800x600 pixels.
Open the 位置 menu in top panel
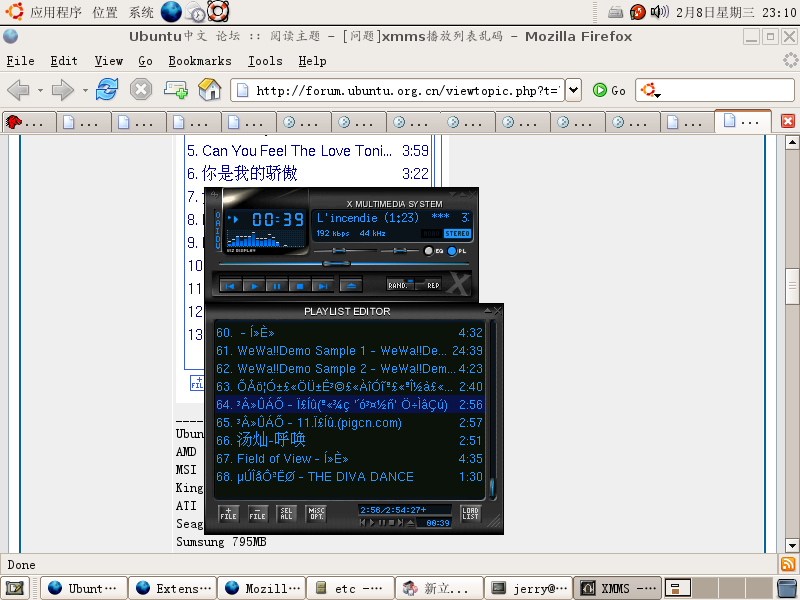(105, 12)
